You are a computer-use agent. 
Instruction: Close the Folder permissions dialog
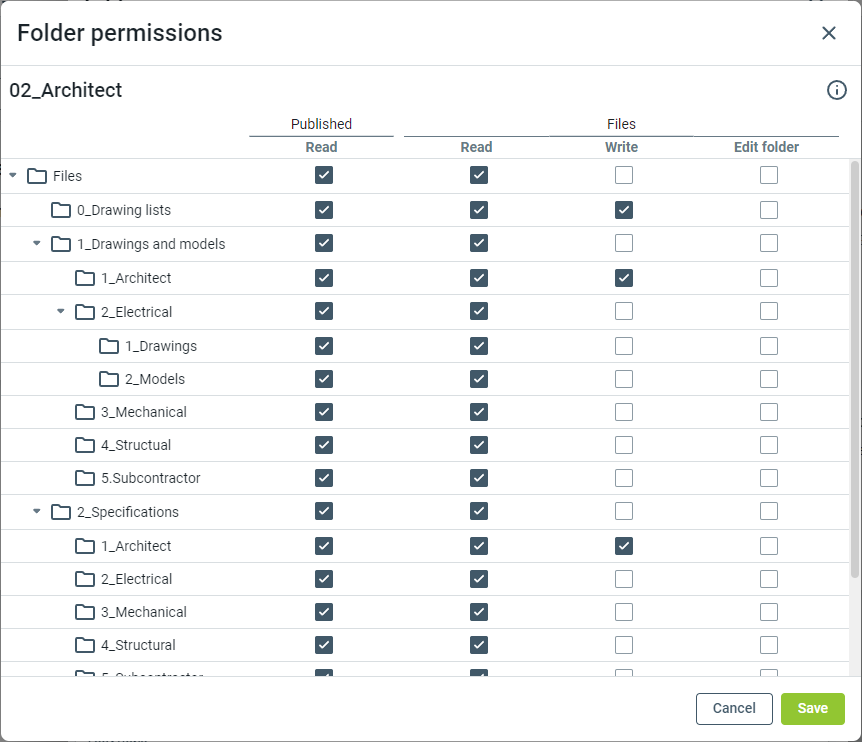click(x=829, y=33)
